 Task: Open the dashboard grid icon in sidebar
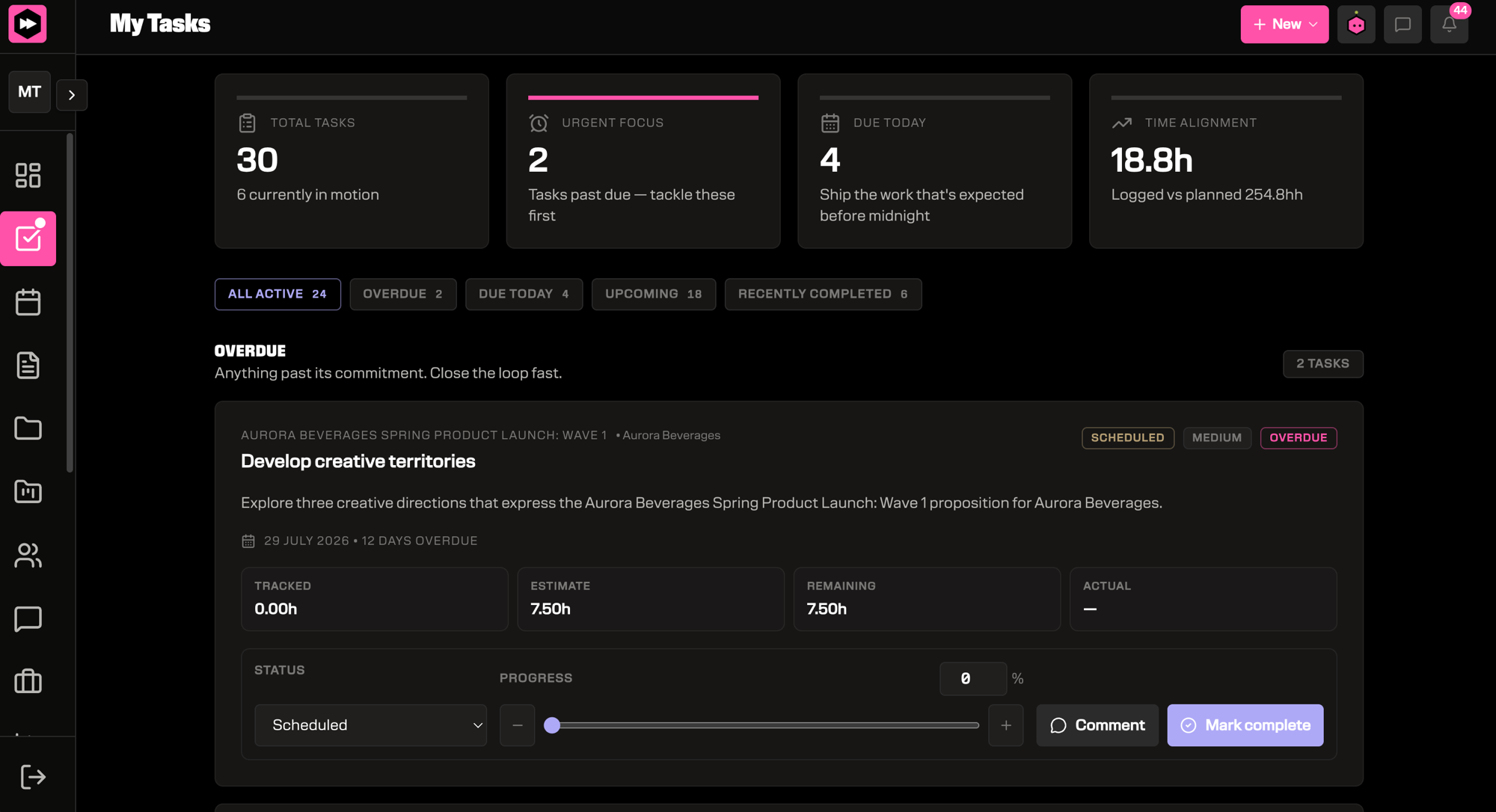(28, 175)
